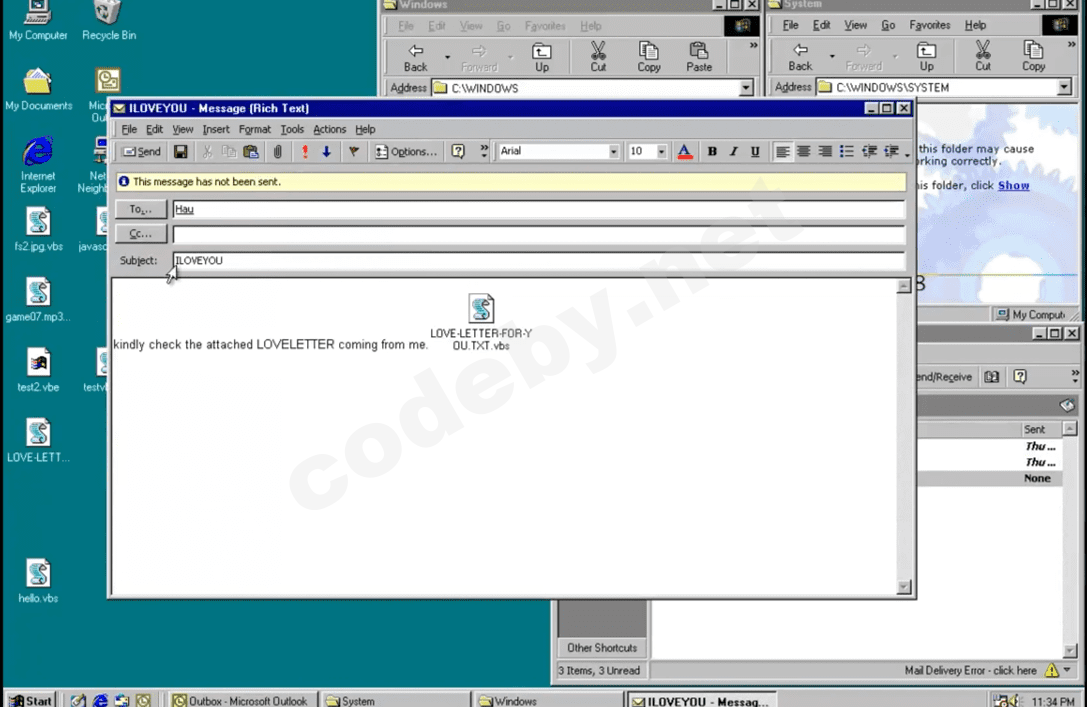Screen dimensions: 1087x707
Task: Flag the message for follow-up
Action: pyautogui.click(x=353, y=151)
